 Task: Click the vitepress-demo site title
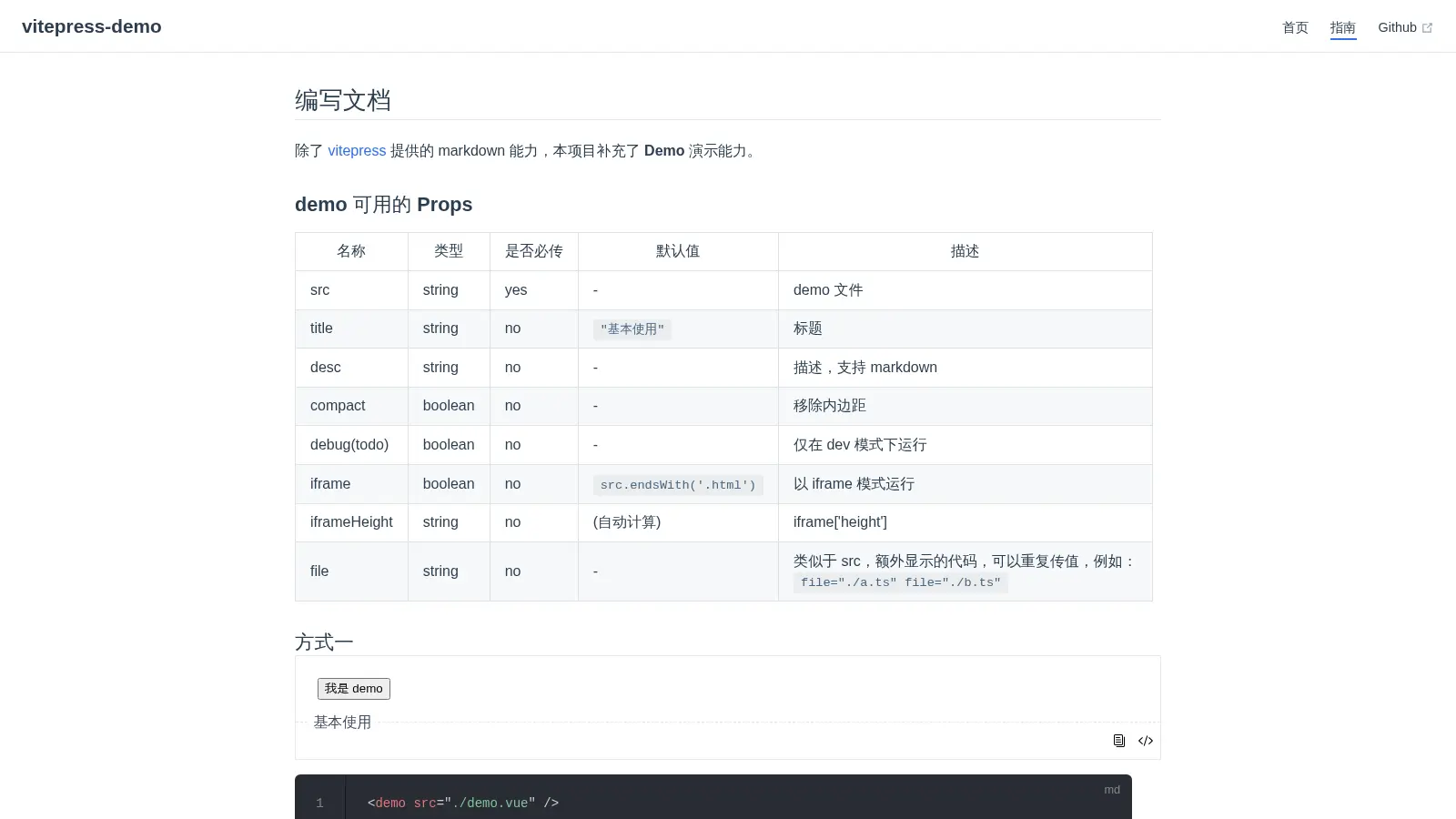92,26
